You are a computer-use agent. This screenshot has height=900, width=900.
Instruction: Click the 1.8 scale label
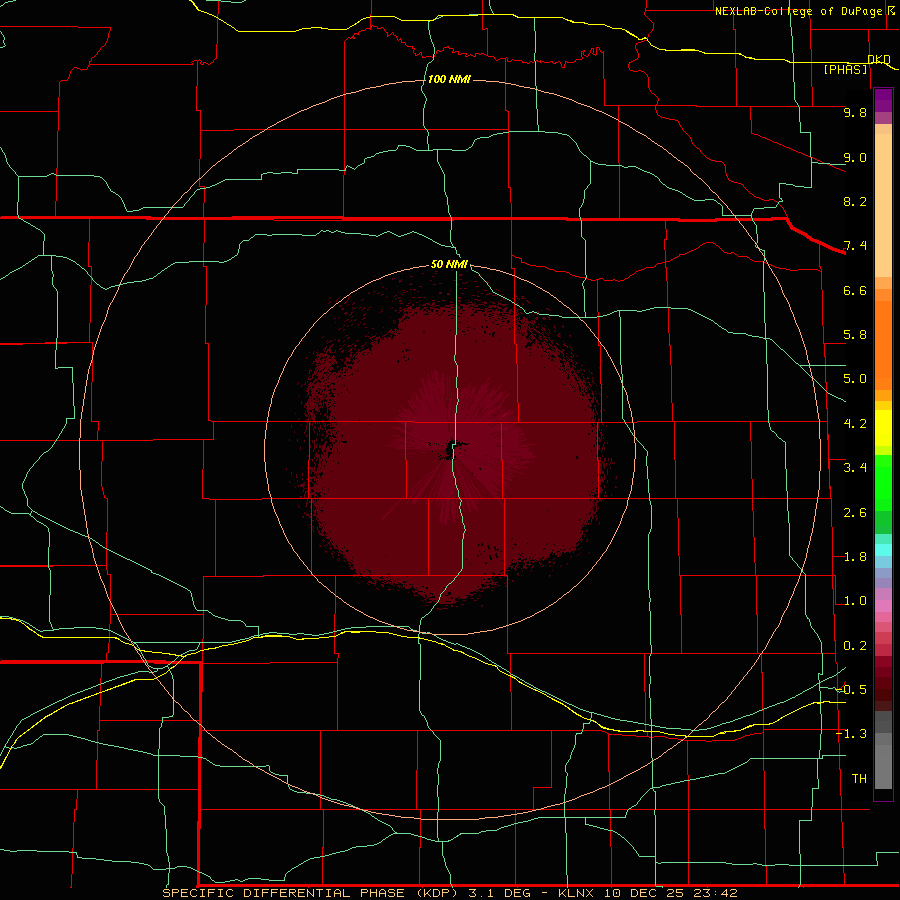855,557
